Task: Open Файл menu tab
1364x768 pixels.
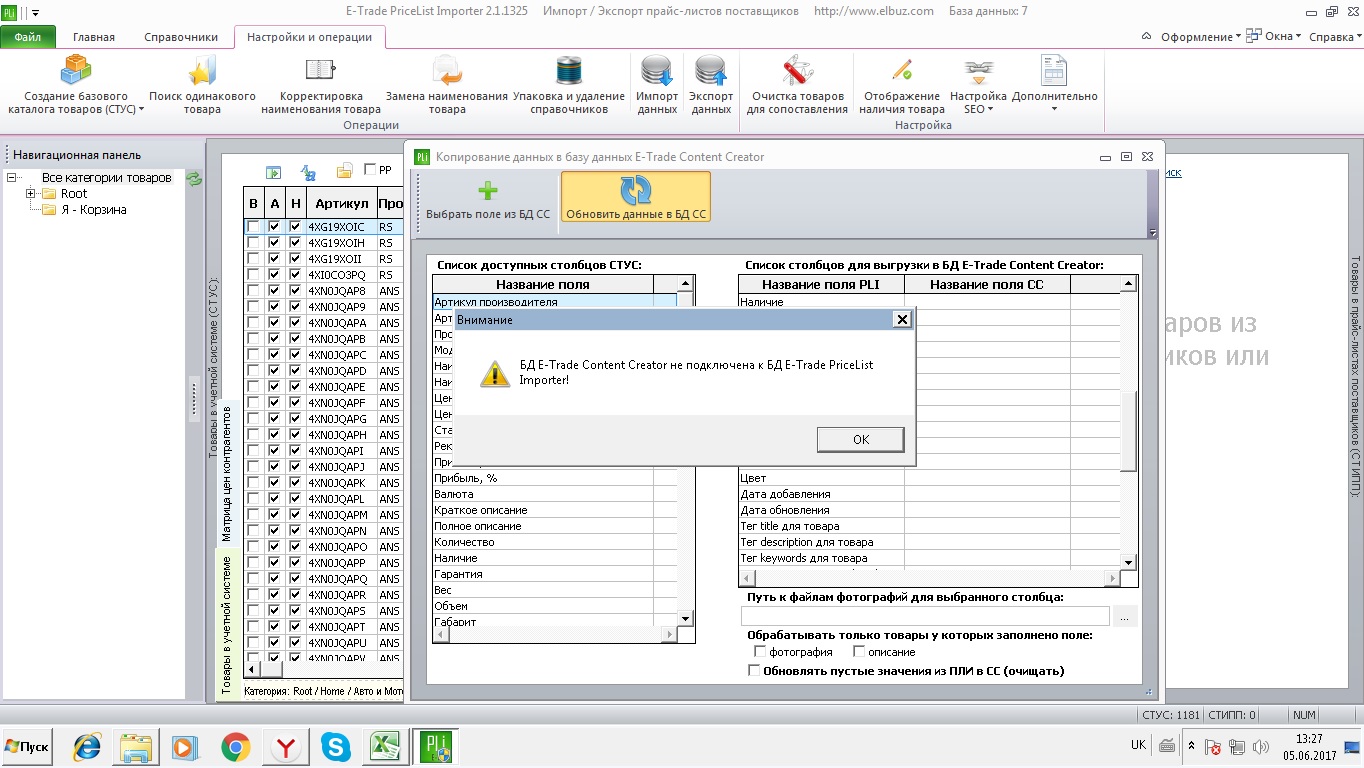Action: click(x=28, y=37)
